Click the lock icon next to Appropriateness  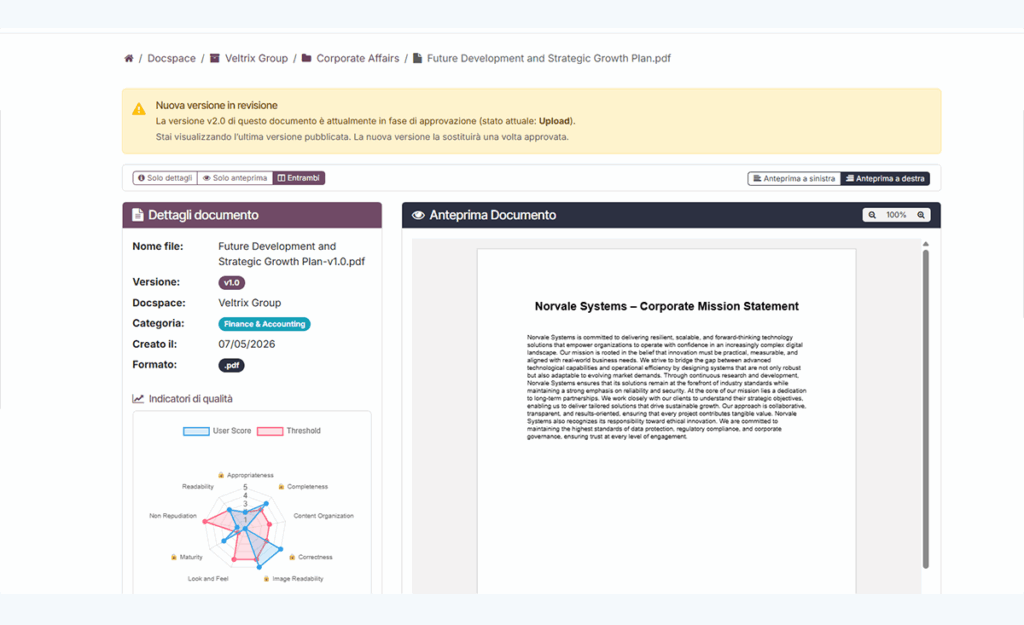pos(221,475)
